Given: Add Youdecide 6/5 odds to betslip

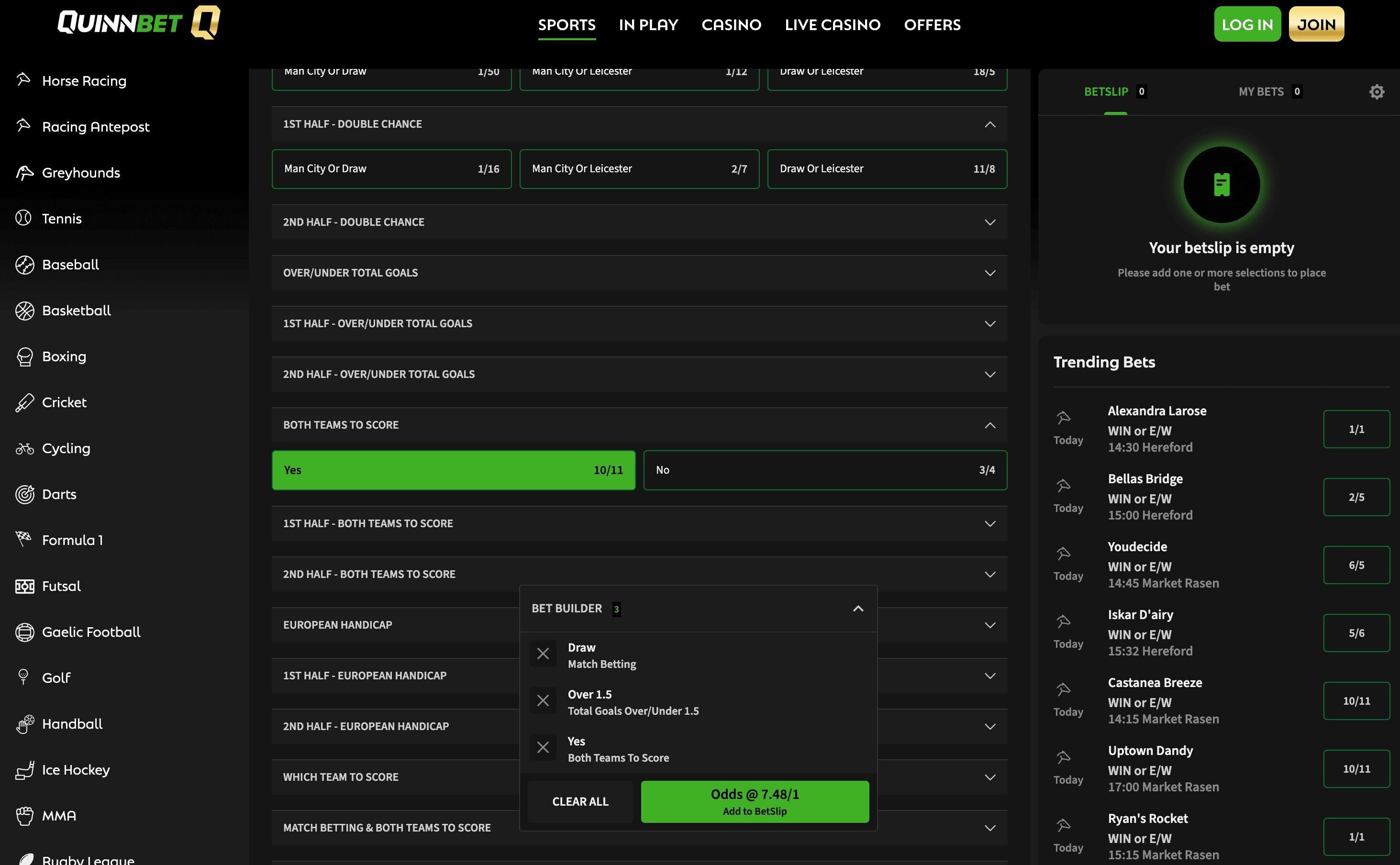Looking at the screenshot, I should (1356, 565).
